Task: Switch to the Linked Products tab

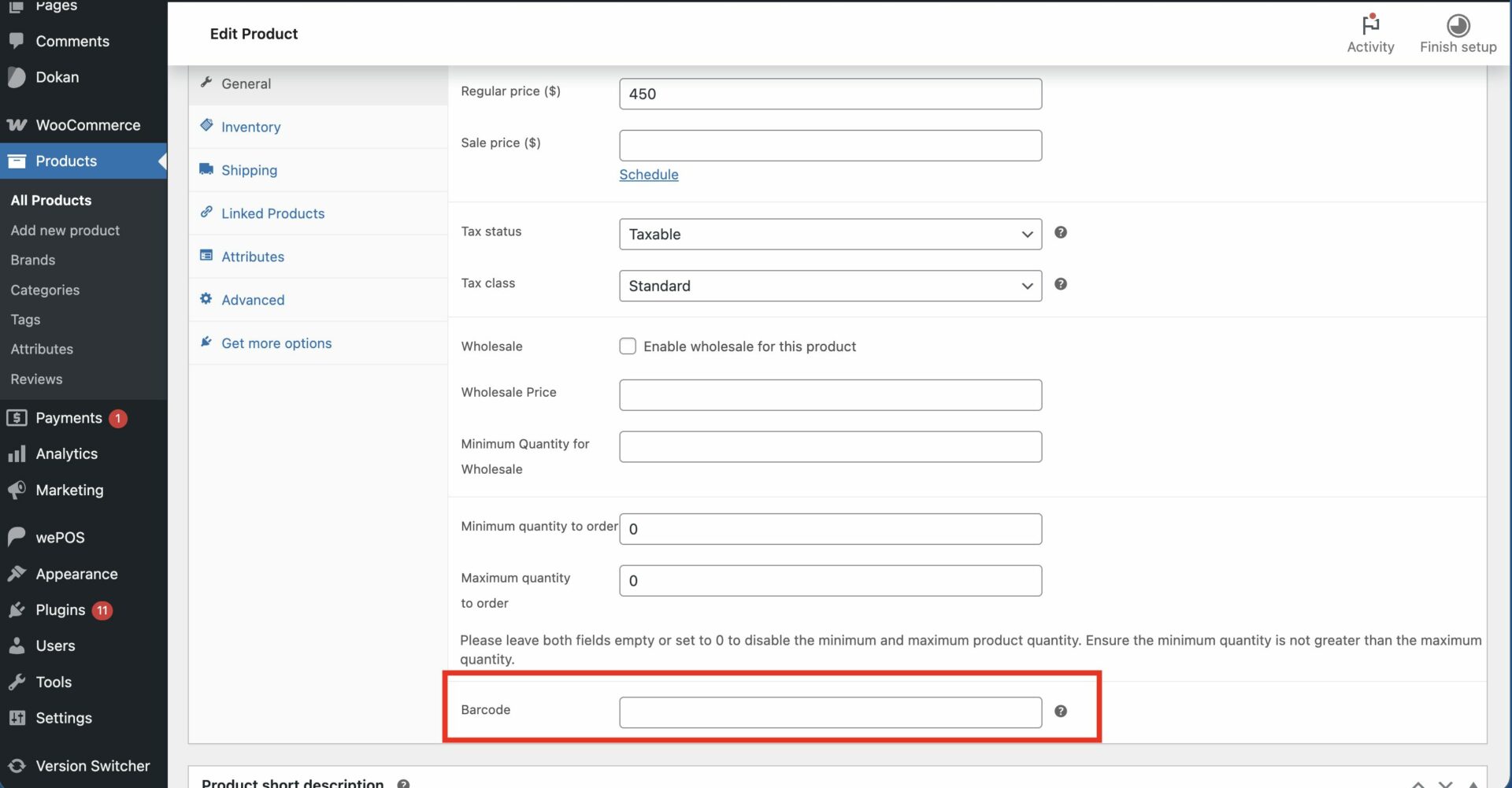Action: pyautogui.click(x=318, y=213)
